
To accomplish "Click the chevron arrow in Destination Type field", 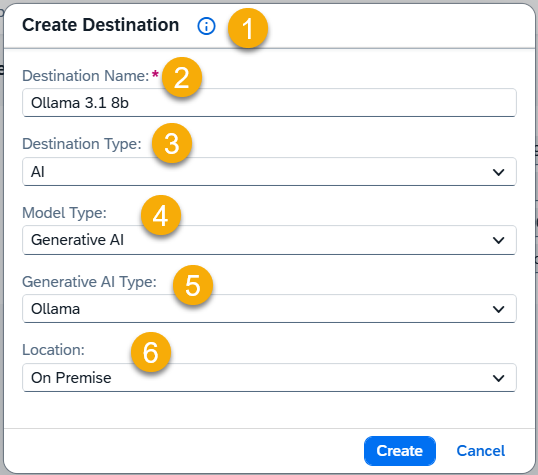I will coord(498,172).
